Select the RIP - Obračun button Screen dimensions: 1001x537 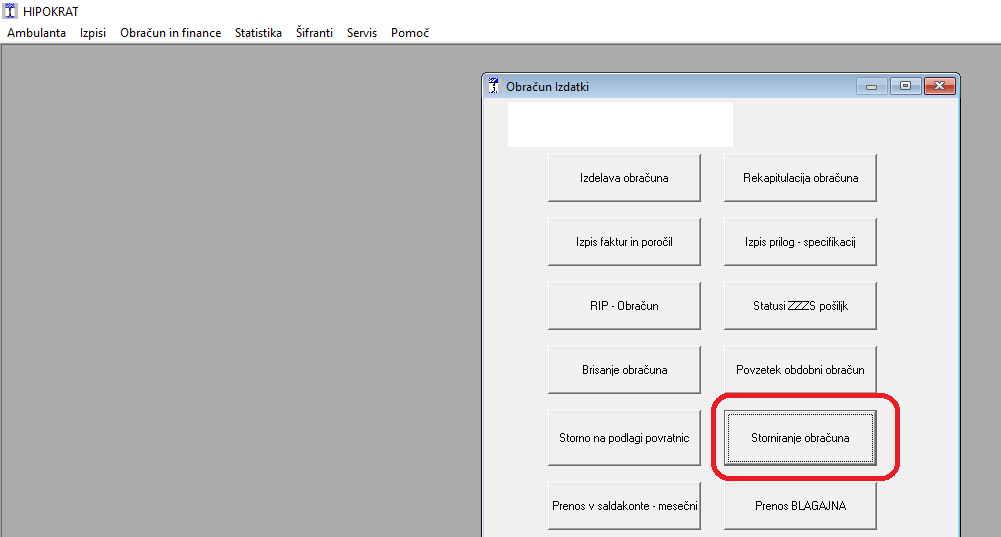[x=624, y=306]
